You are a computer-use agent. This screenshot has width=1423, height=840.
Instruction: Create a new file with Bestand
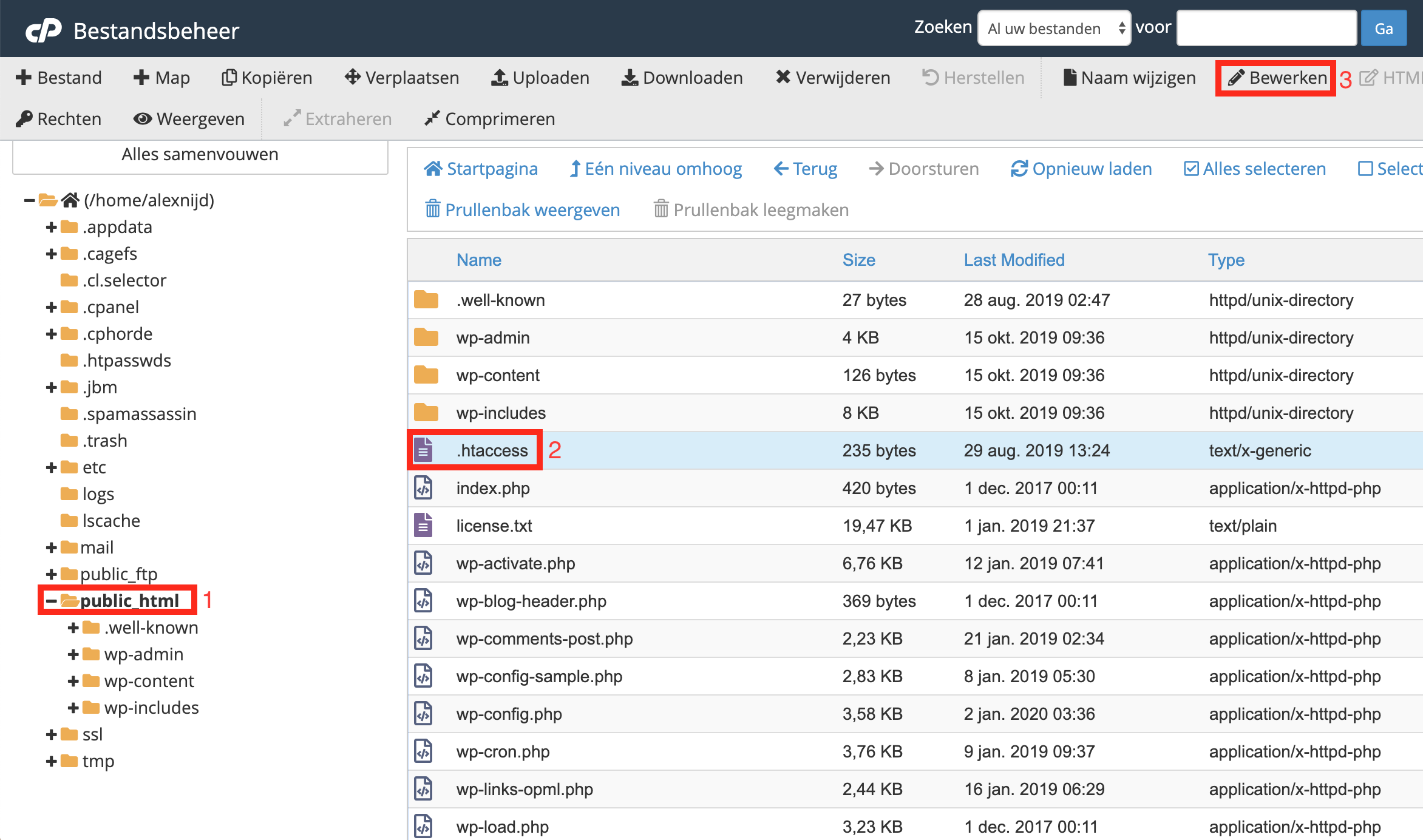pos(59,78)
